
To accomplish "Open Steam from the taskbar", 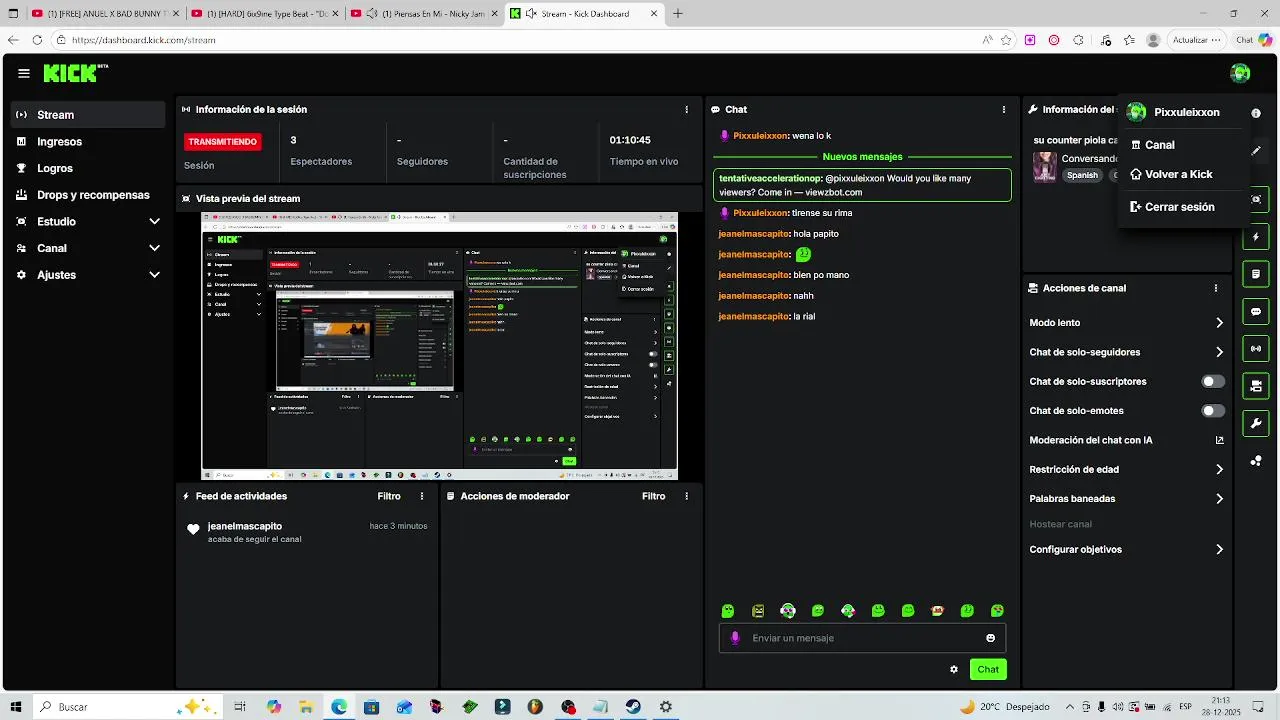I will pyautogui.click(x=633, y=706).
